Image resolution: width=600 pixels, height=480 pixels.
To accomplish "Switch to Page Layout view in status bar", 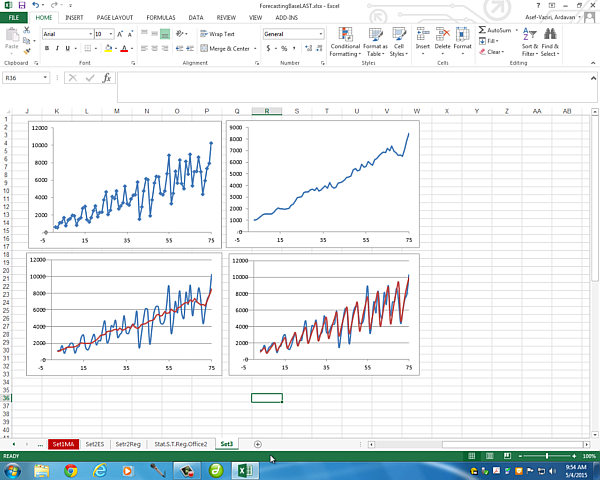I will pos(489,456).
